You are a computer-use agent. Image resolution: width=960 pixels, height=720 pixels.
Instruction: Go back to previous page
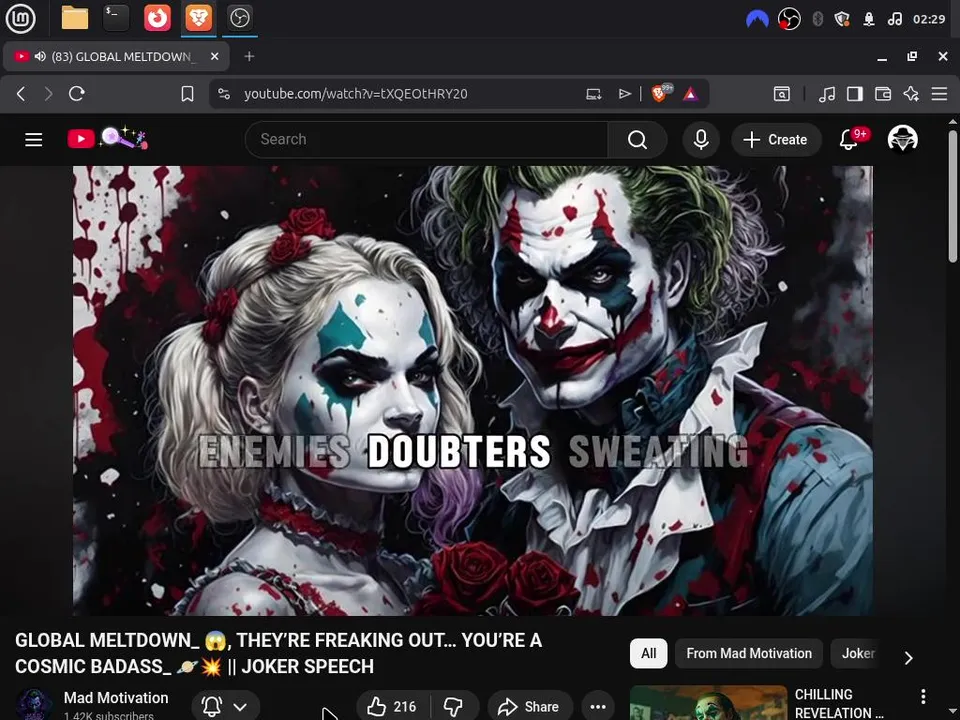21,94
